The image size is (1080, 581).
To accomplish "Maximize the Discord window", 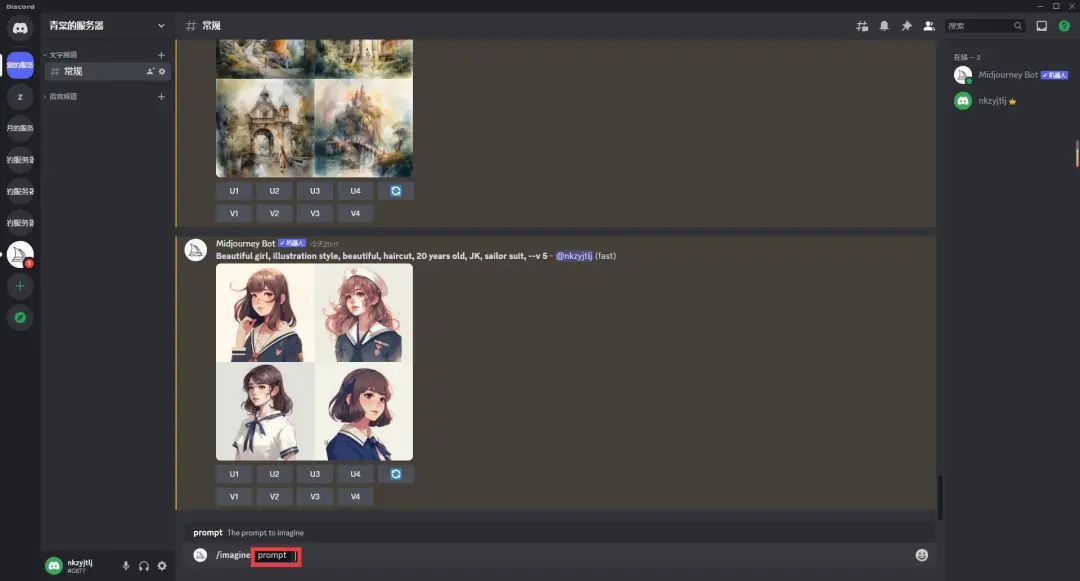I will point(1056,6).
